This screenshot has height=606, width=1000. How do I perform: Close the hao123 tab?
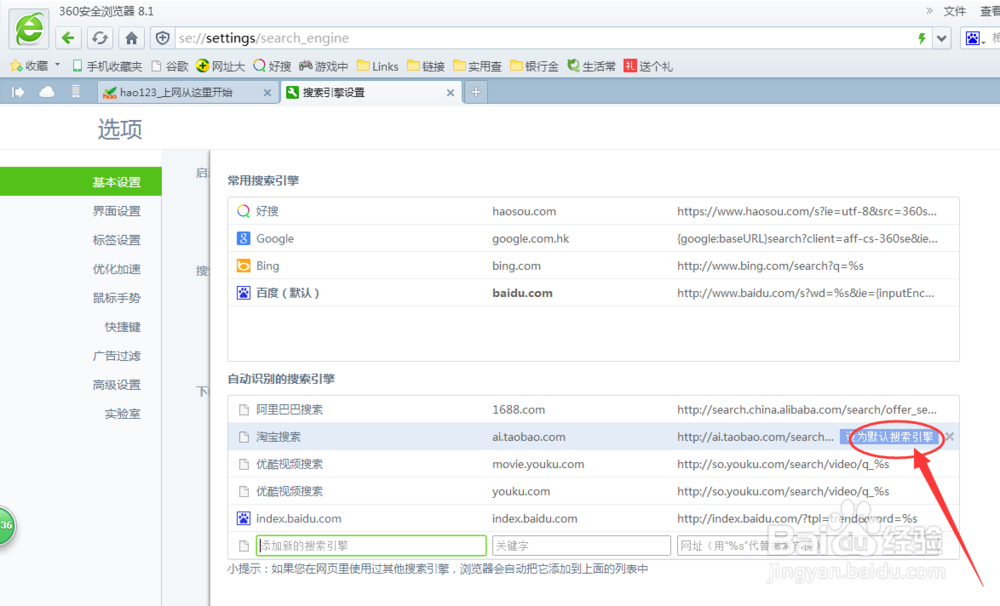pos(267,92)
